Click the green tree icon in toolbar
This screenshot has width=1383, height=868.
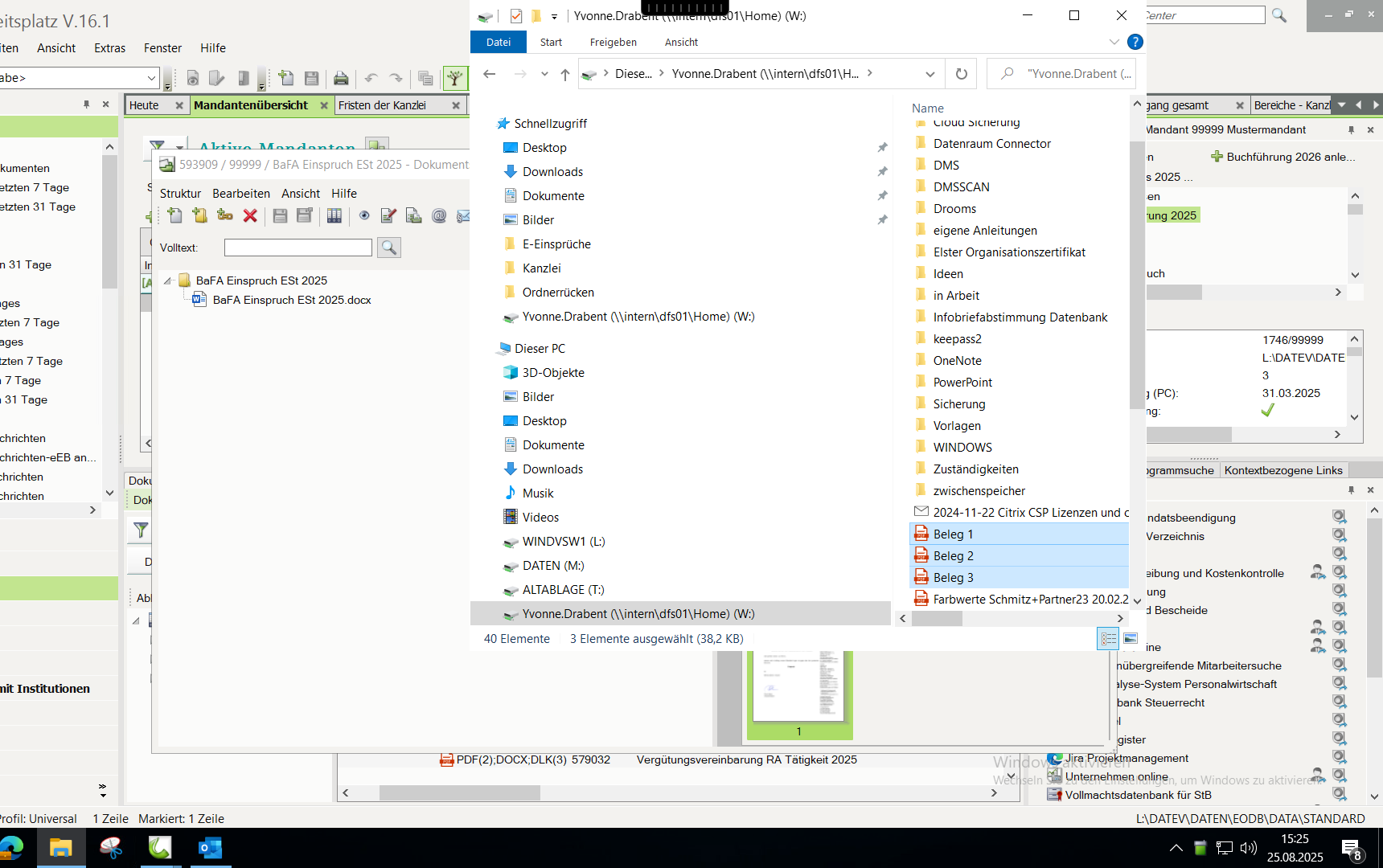tap(455, 78)
